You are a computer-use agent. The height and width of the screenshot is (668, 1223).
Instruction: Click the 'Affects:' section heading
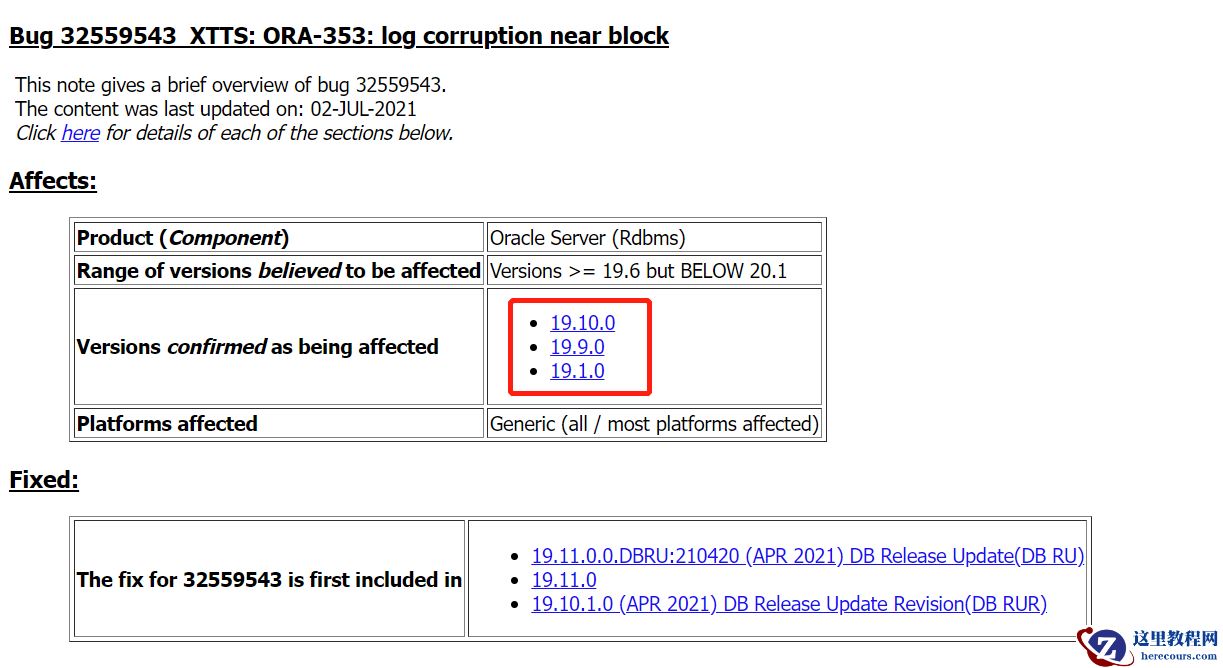click(53, 181)
